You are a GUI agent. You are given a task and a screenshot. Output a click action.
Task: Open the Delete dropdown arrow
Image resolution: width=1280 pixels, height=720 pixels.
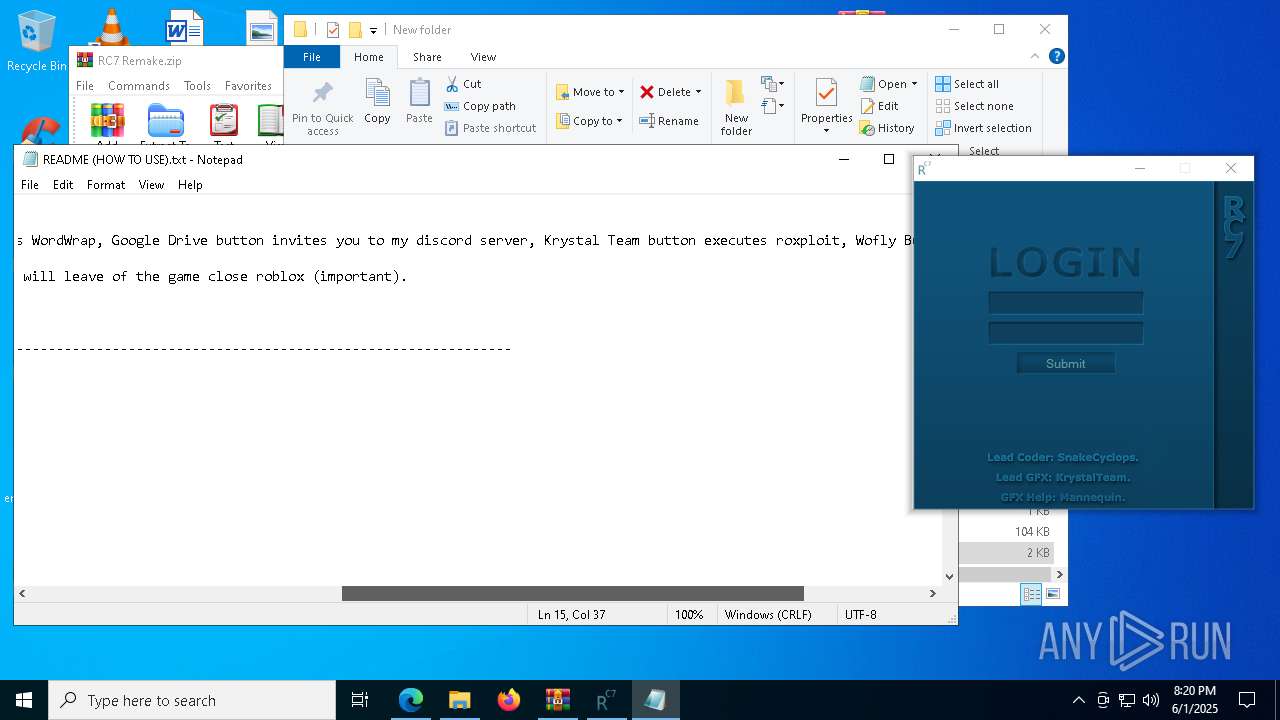pos(698,92)
